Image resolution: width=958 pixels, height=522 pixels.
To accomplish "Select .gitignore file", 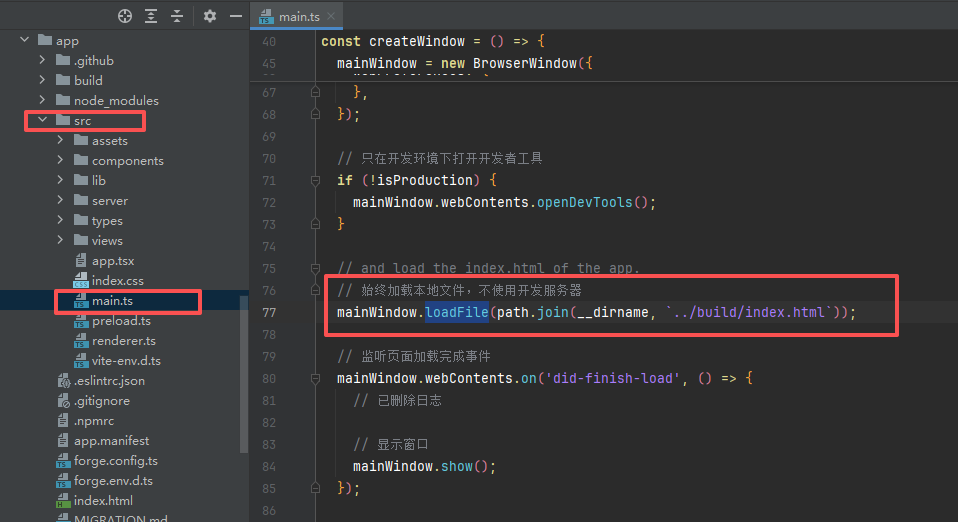I will pos(101,401).
